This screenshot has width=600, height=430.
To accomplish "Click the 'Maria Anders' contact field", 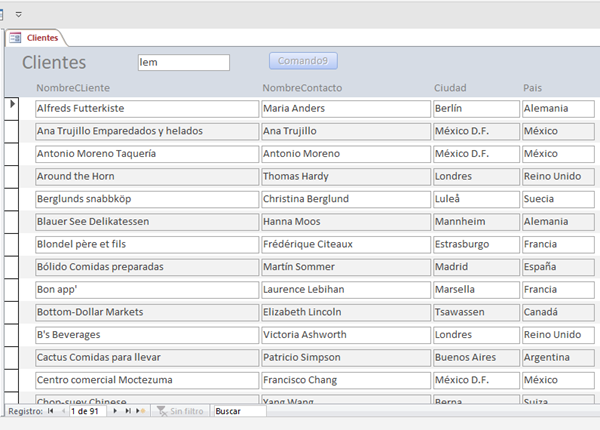I will (x=346, y=109).
